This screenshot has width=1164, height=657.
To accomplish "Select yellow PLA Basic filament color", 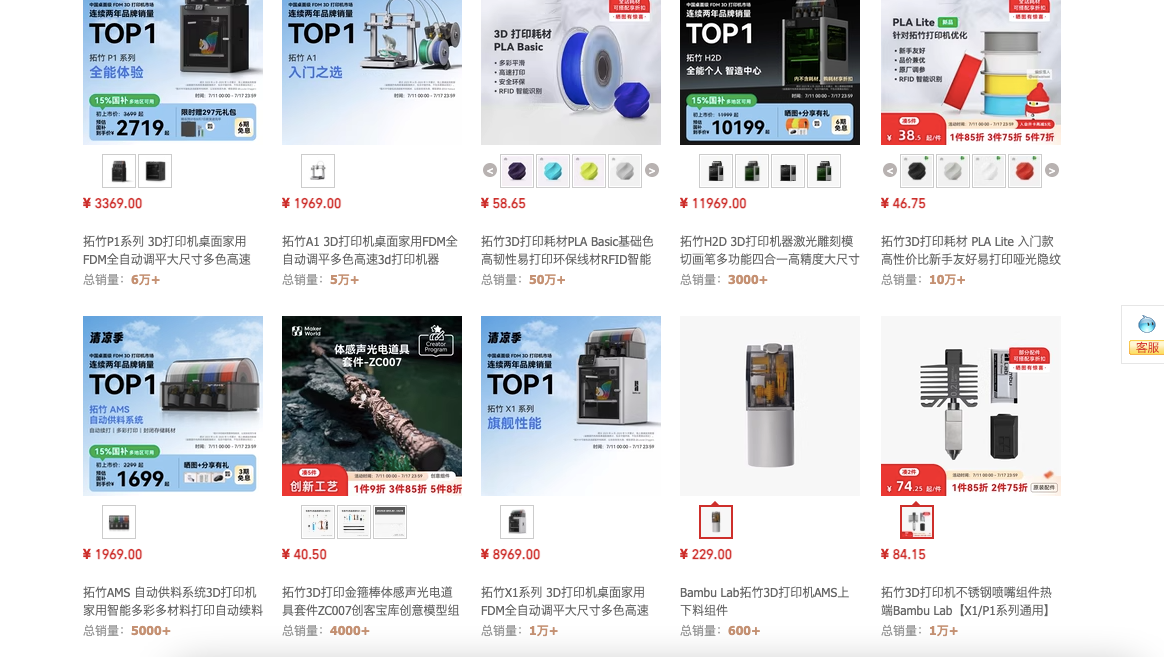I will tap(589, 171).
